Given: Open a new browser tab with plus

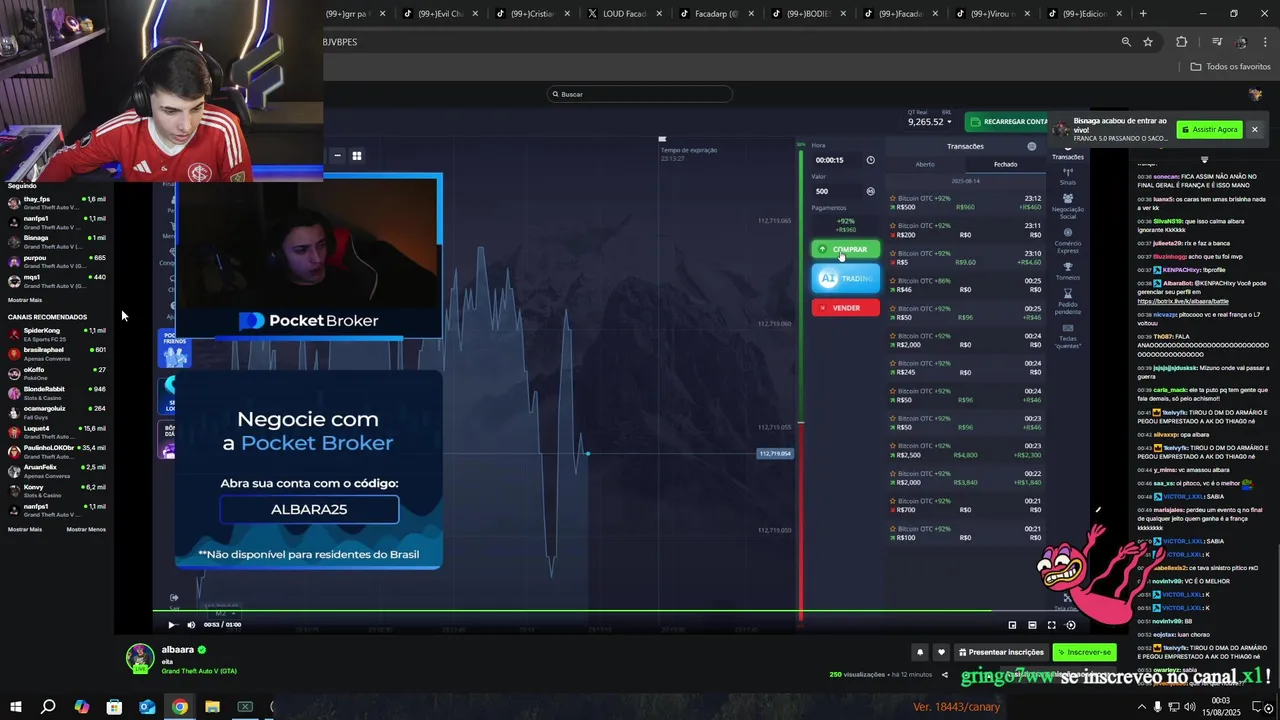Looking at the screenshot, I should [1143, 14].
